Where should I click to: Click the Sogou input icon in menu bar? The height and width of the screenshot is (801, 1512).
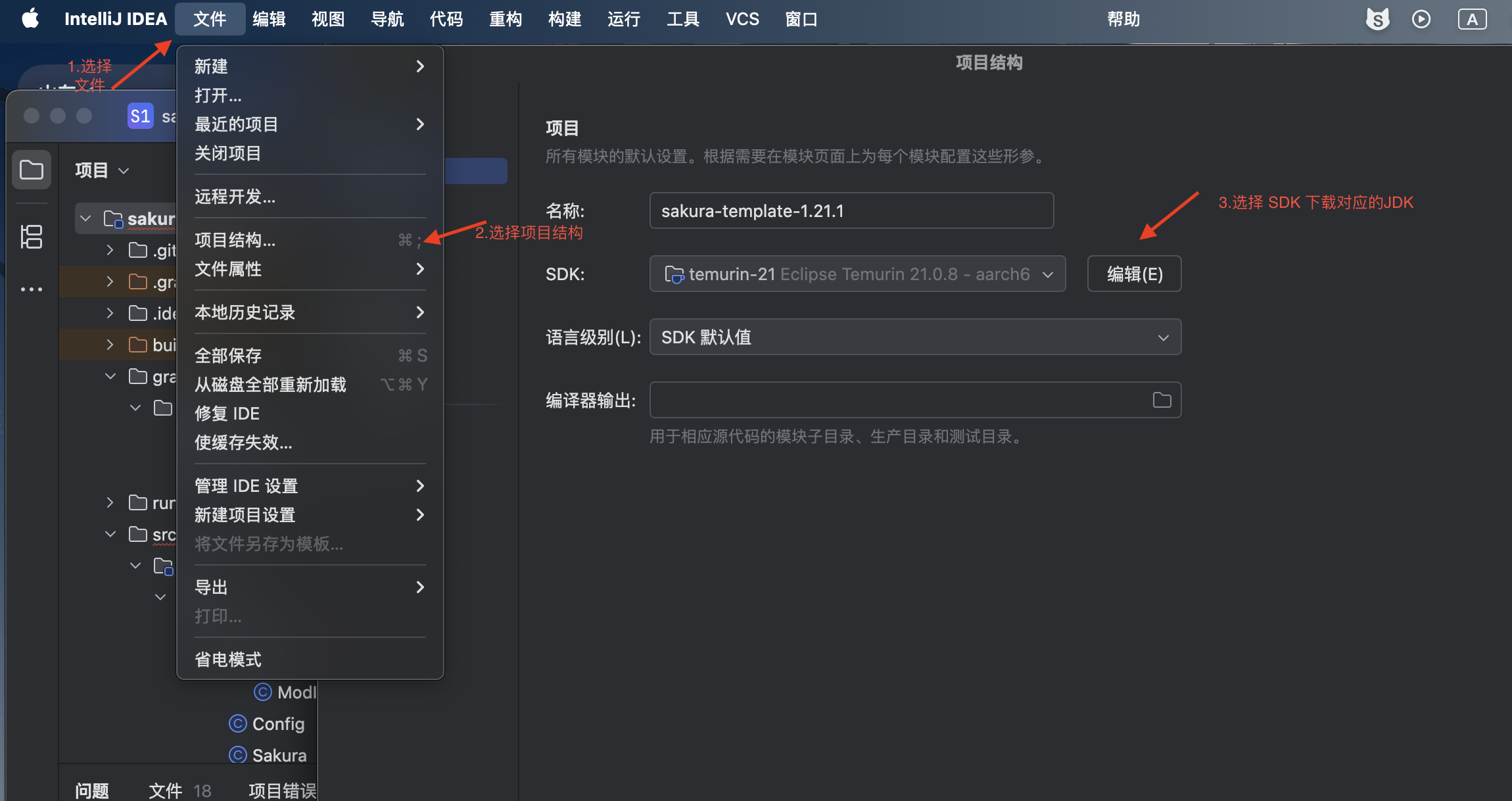click(x=1377, y=19)
